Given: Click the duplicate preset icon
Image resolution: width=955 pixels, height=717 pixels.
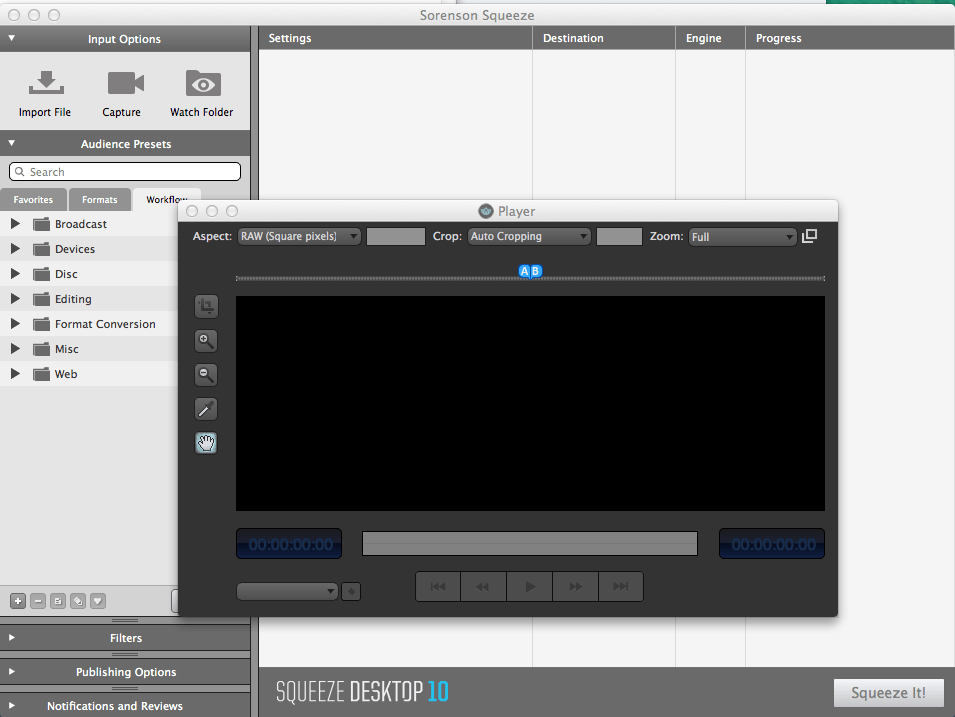Looking at the screenshot, I should 78,601.
